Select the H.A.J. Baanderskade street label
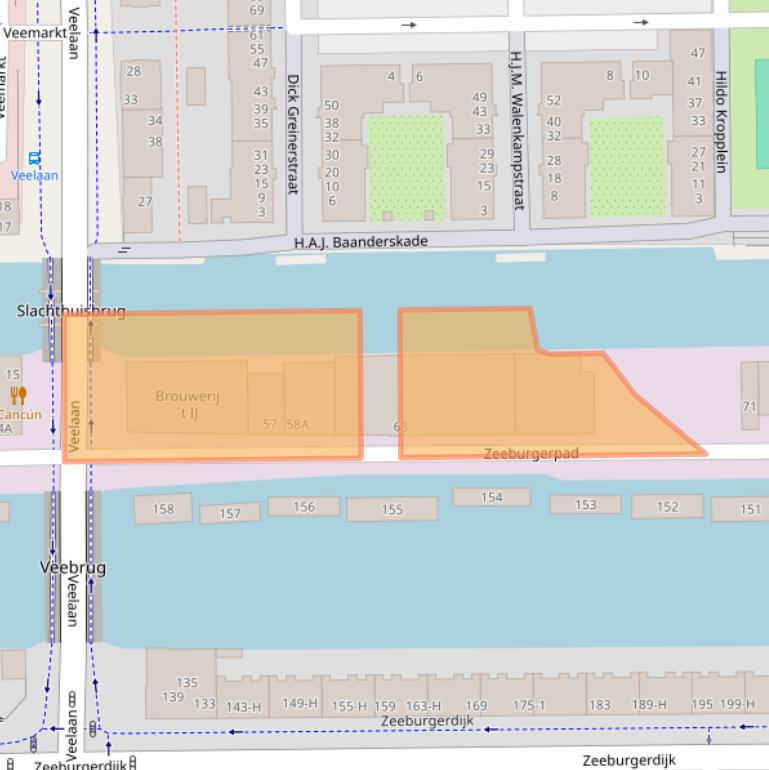 pos(360,242)
